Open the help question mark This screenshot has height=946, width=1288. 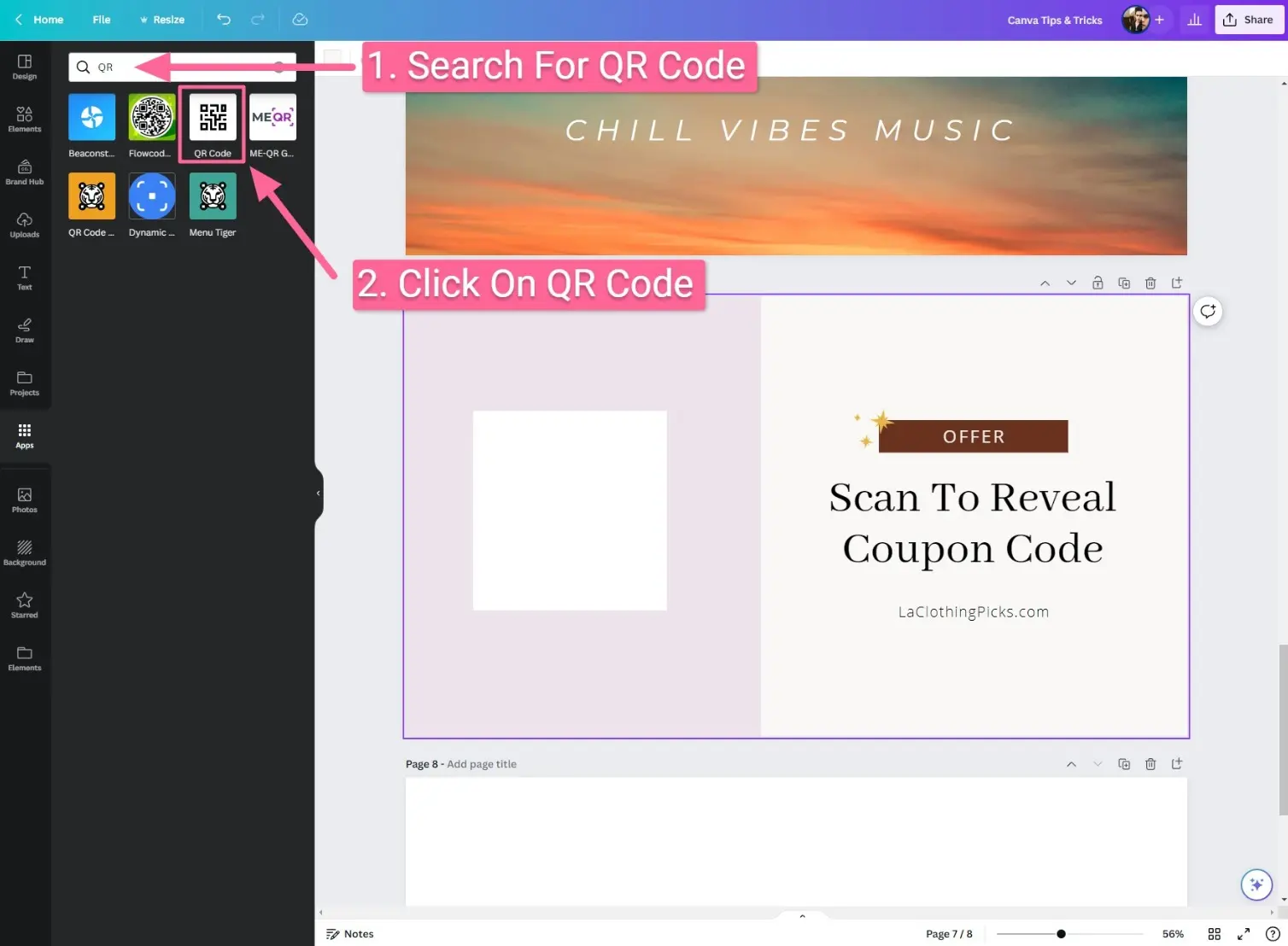click(x=1273, y=934)
